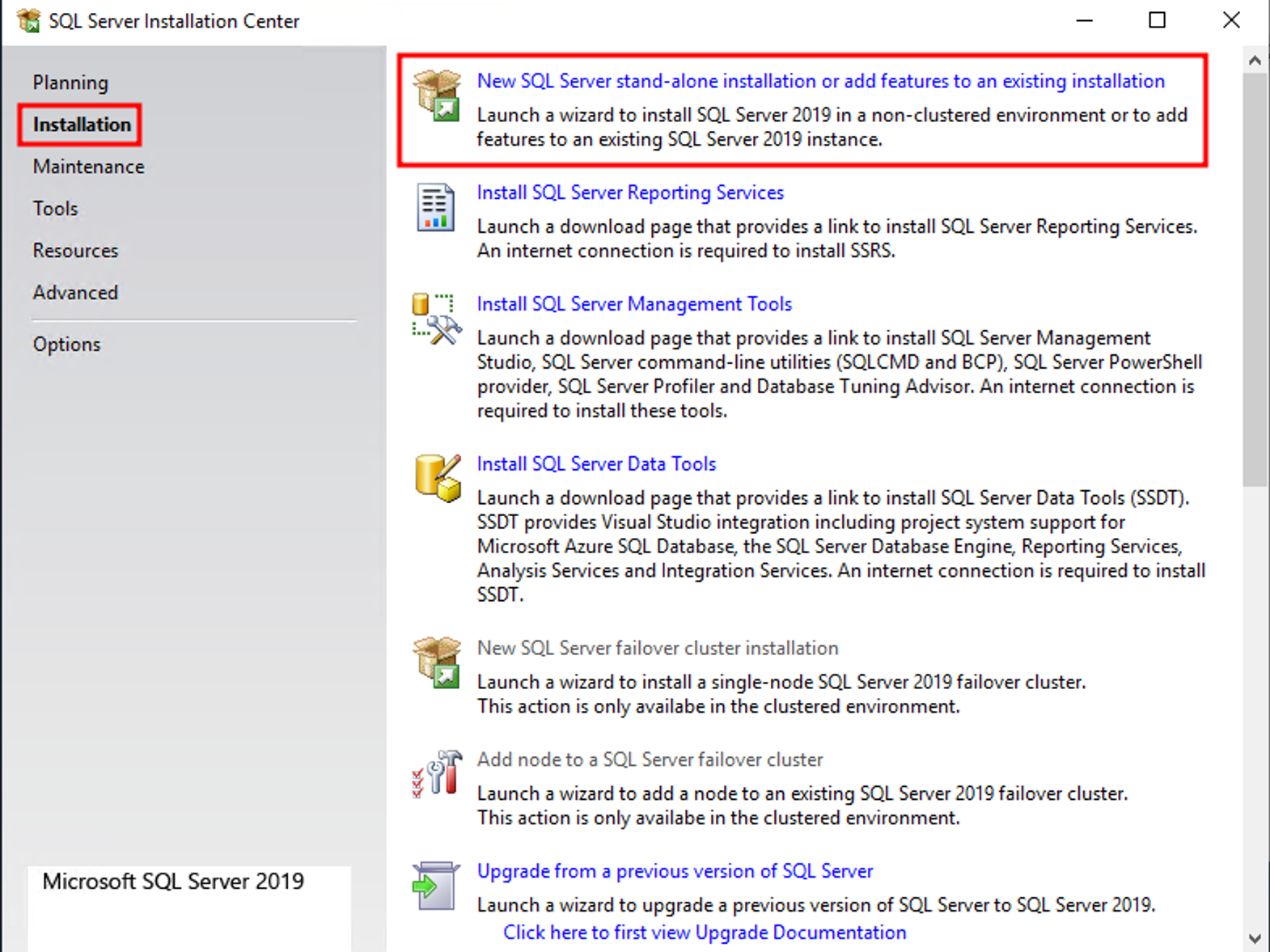Click the single-node failover cluster description text
Viewport: 1270px width, 952px height.
tap(781, 695)
